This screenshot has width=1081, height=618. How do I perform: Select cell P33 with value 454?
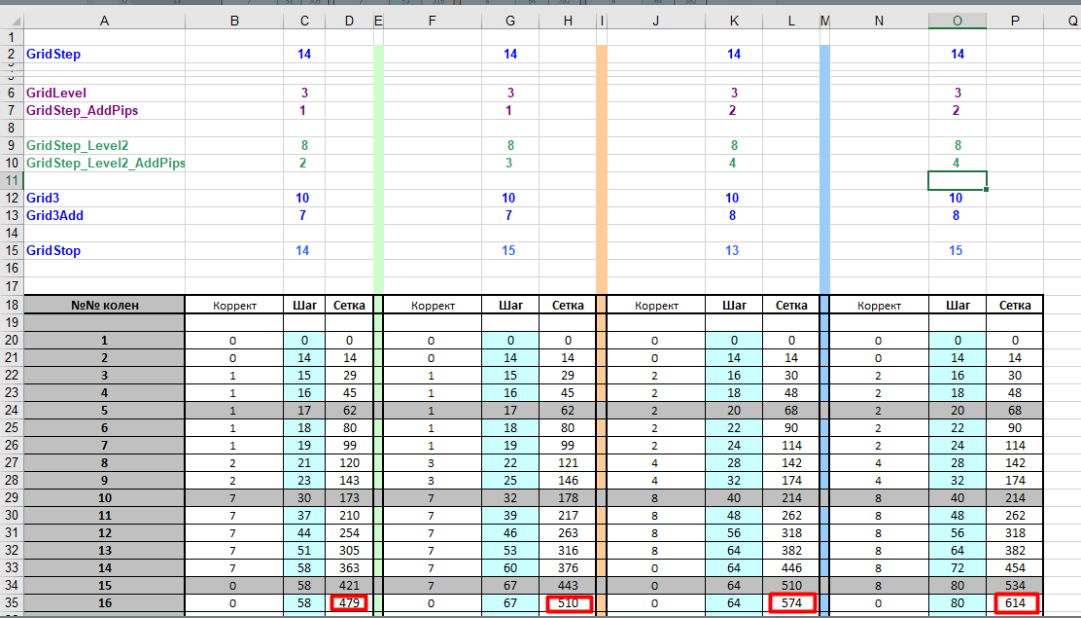pos(1015,568)
